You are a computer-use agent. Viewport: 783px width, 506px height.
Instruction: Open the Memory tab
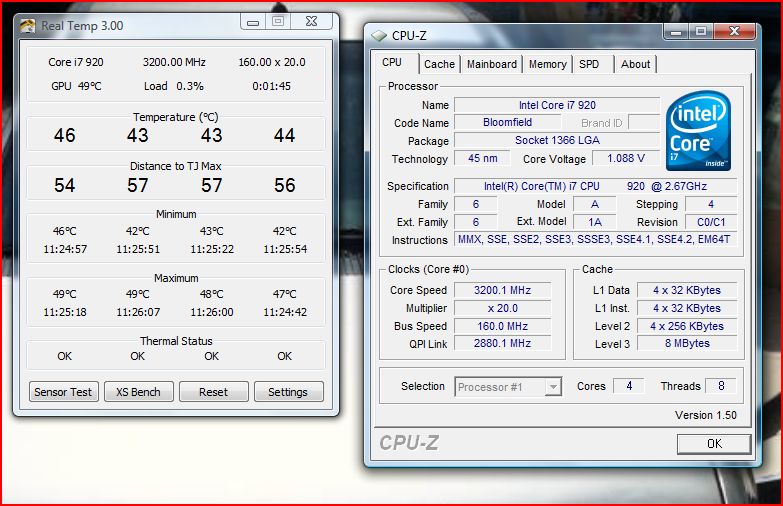coord(548,64)
